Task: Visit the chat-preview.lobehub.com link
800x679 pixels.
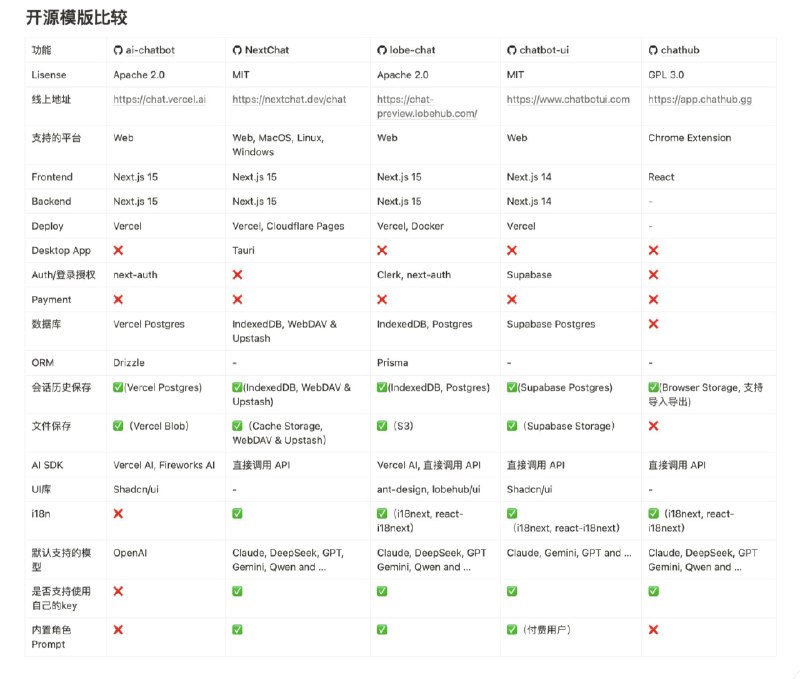Action: point(426,106)
